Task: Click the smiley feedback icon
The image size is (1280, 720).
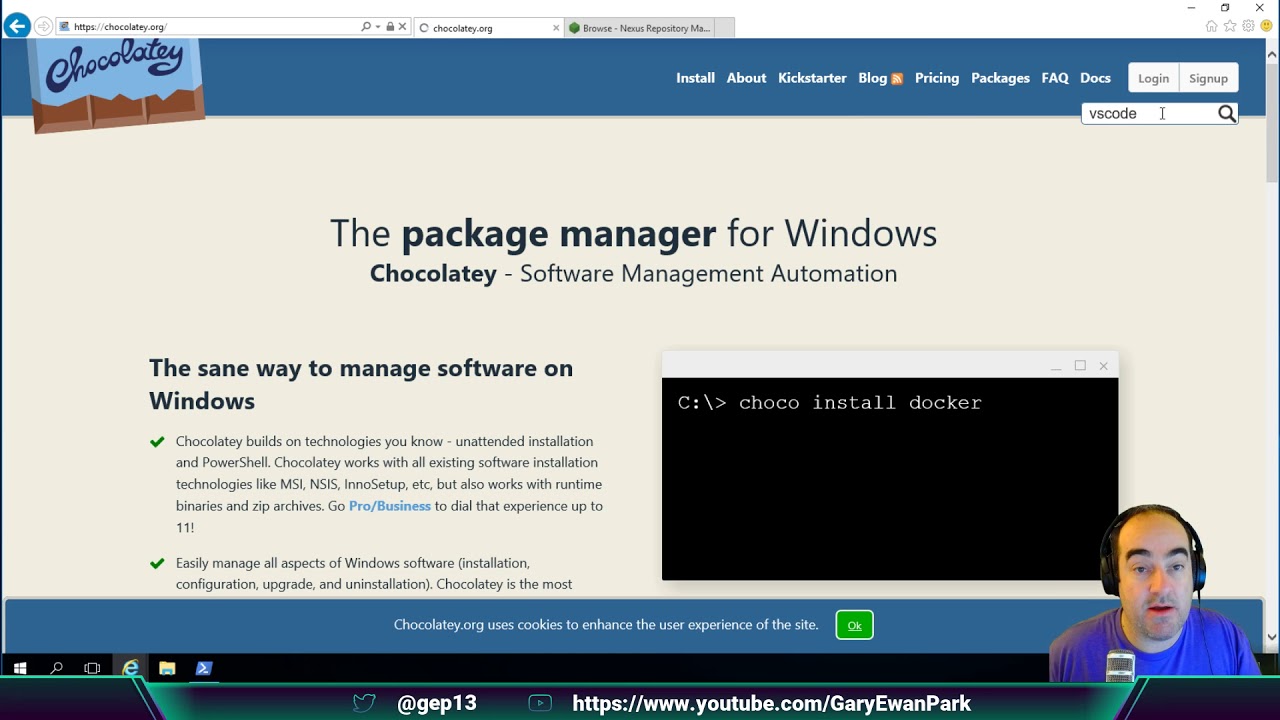Action: point(1266,26)
